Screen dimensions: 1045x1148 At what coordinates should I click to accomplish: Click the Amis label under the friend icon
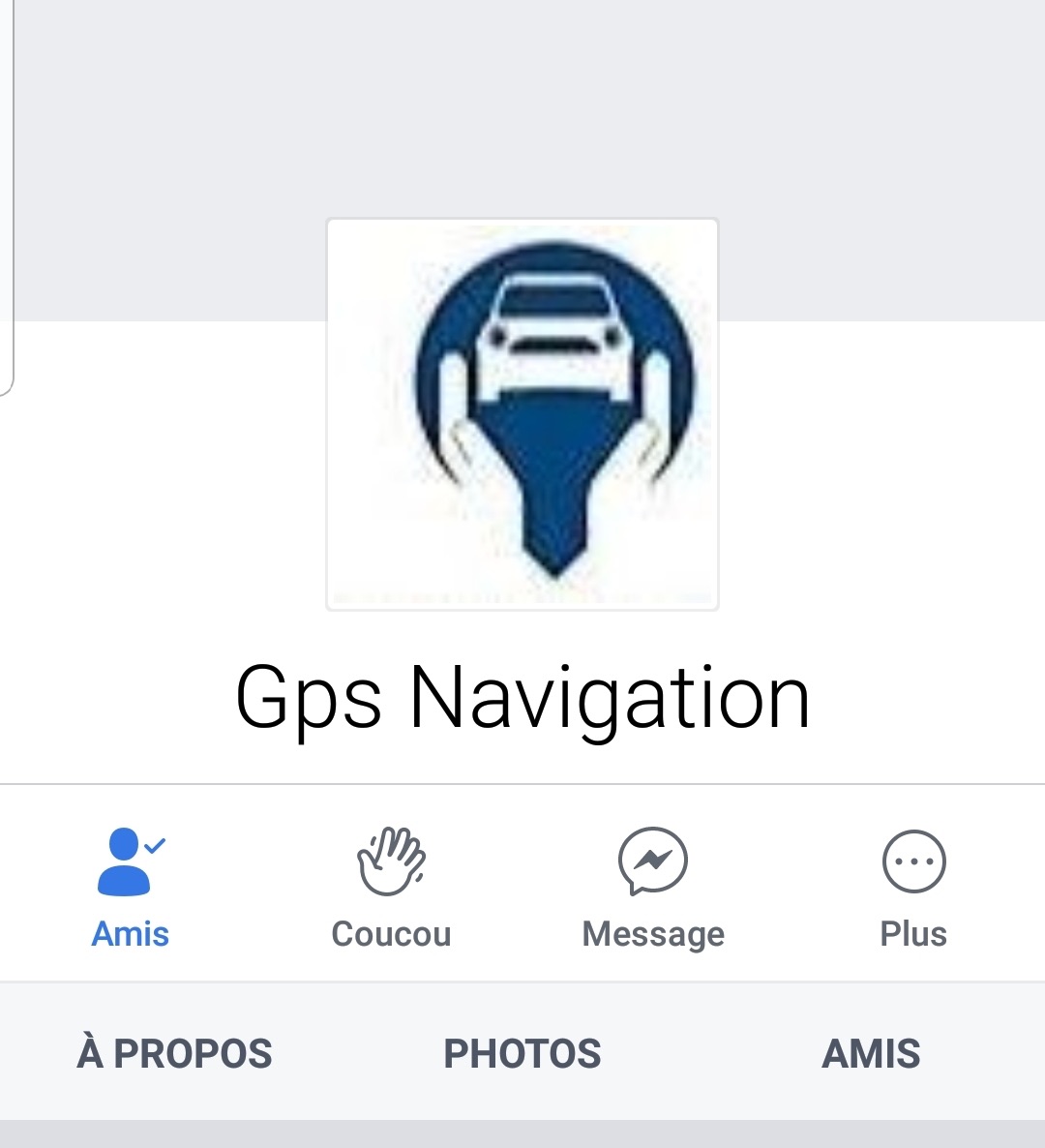point(131,934)
